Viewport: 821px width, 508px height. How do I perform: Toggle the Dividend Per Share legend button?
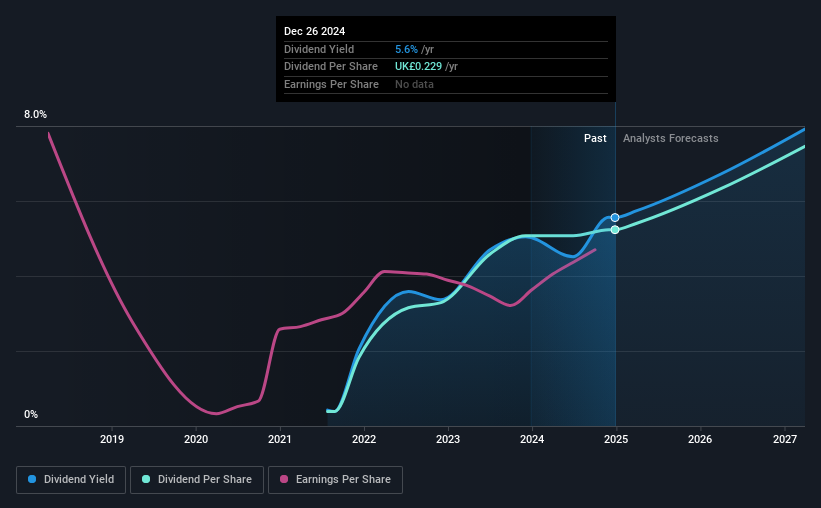(197, 480)
